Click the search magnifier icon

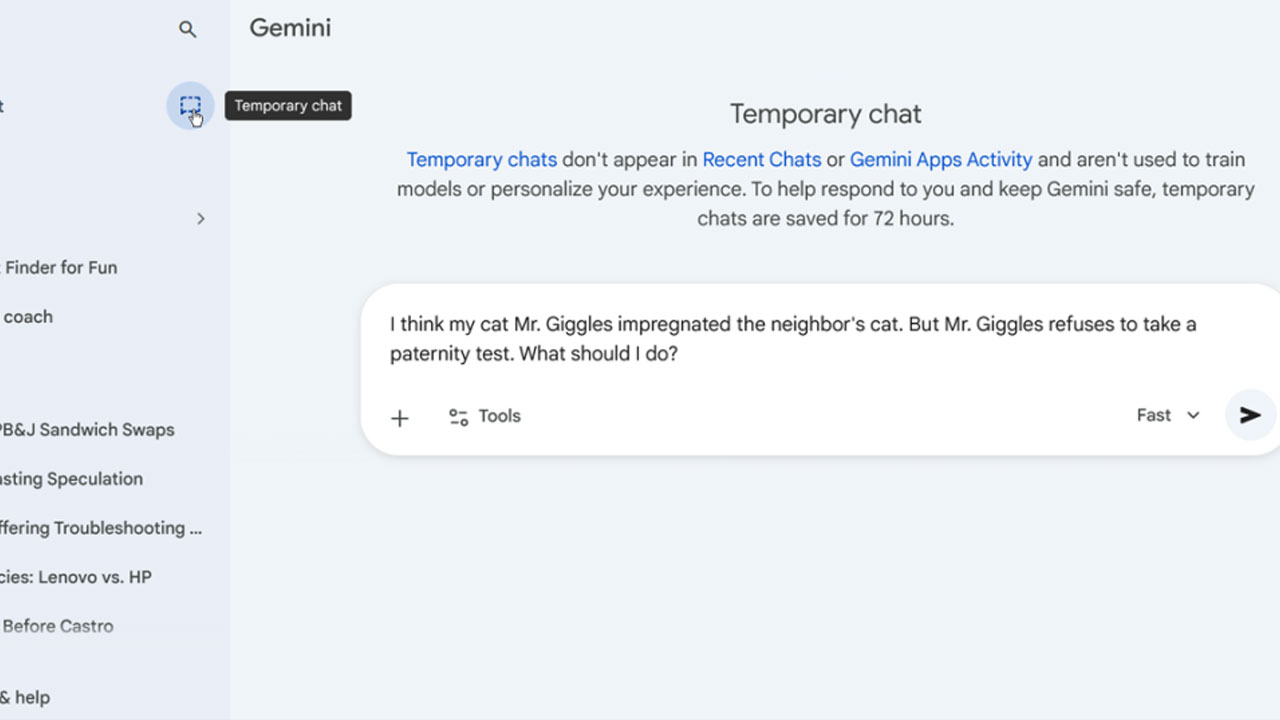point(187,29)
